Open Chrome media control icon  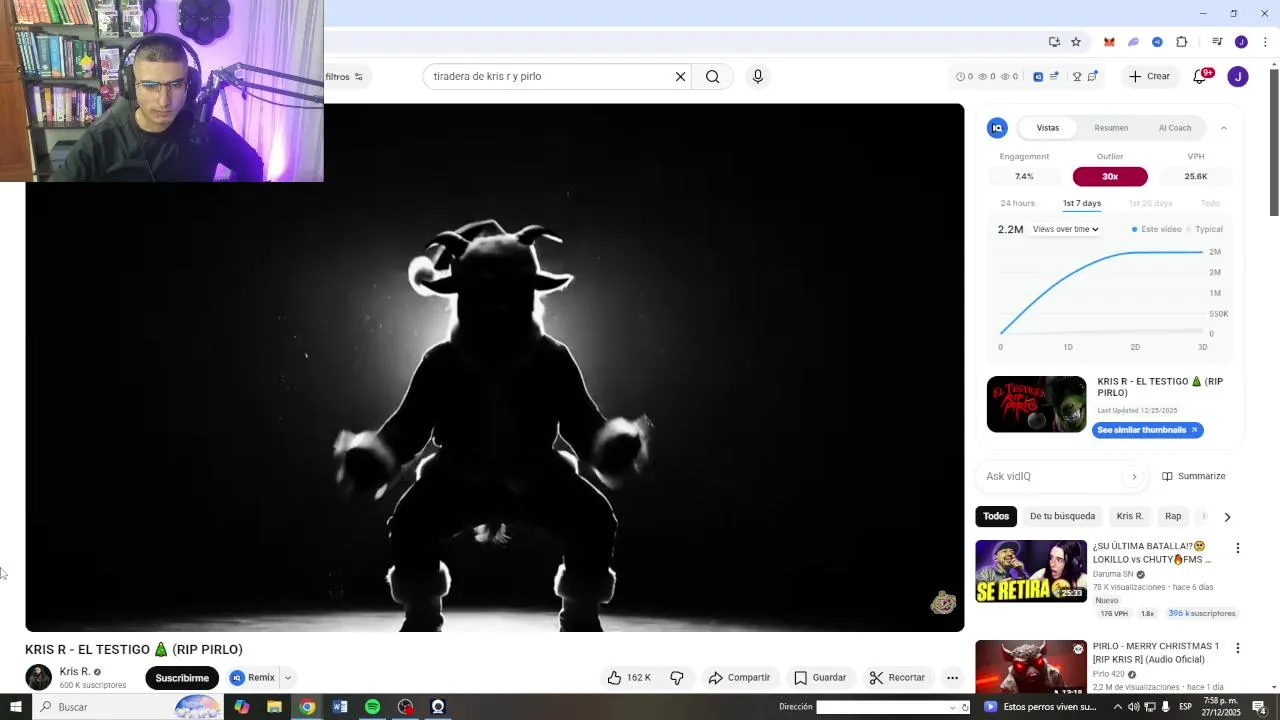[1217, 42]
